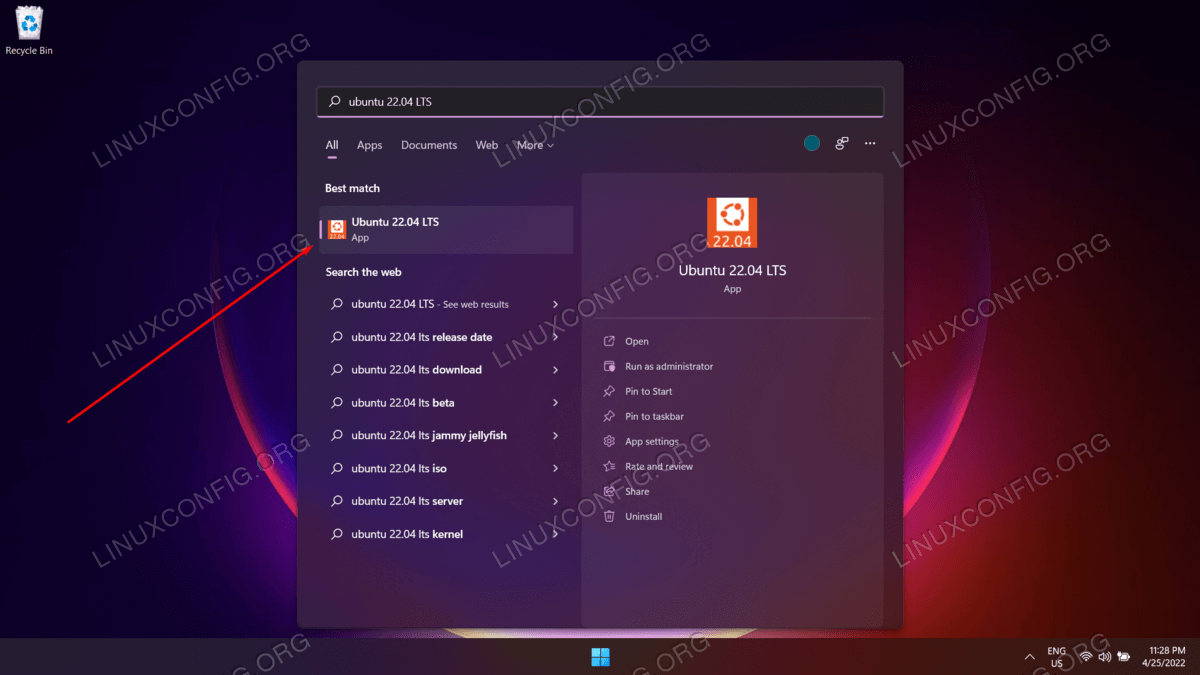1200x675 pixels.
Task: Click the teal user account circle icon
Action: [x=812, y=144]
